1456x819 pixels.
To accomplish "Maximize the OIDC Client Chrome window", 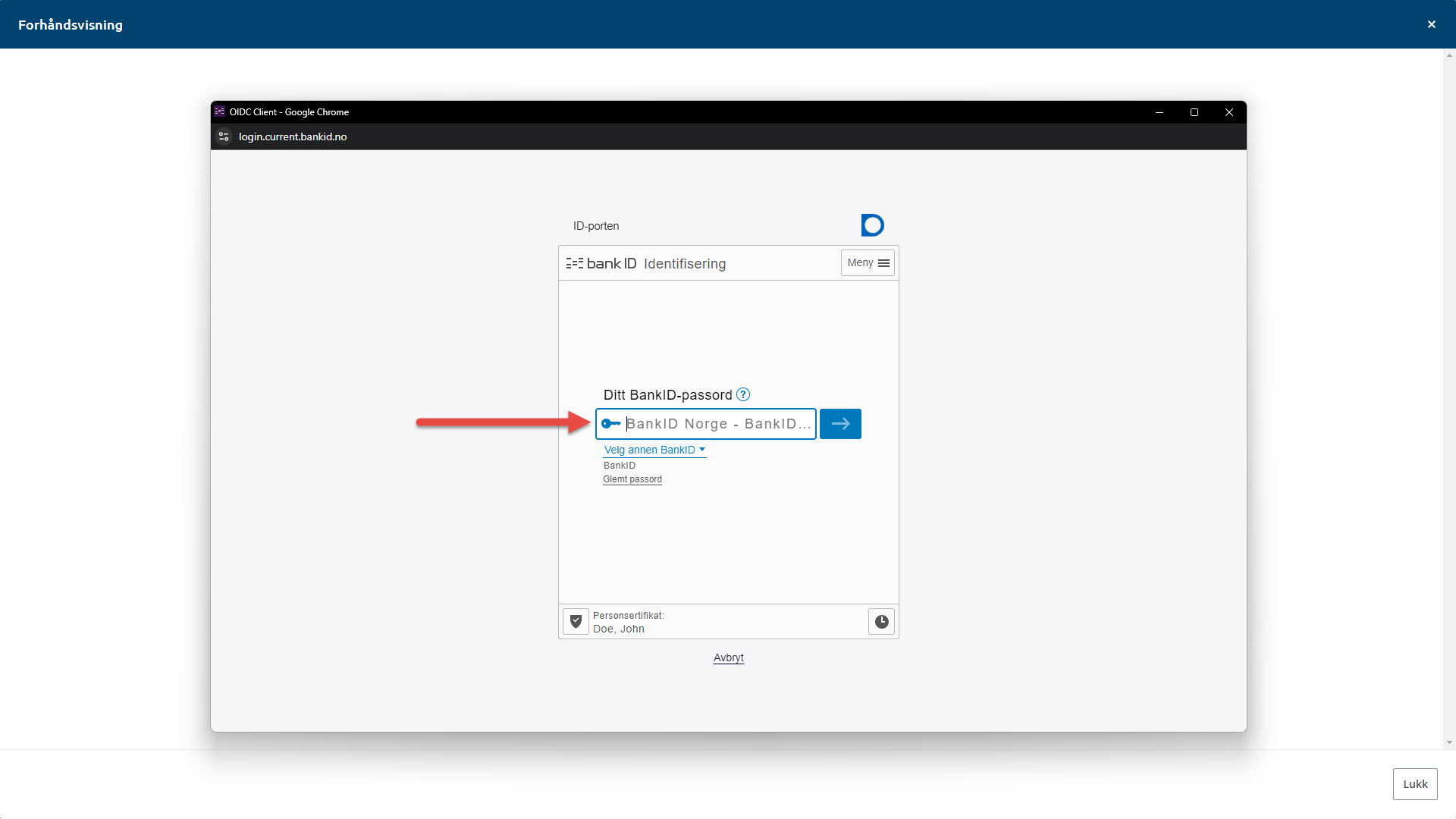I will click(x=1194, y=112).
